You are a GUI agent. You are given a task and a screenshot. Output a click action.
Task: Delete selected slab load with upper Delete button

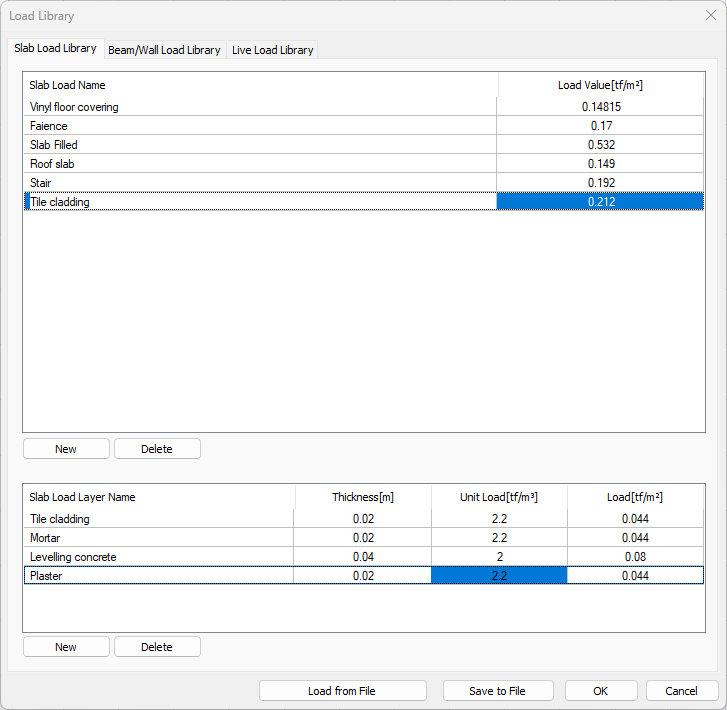[x=157, y=449]
